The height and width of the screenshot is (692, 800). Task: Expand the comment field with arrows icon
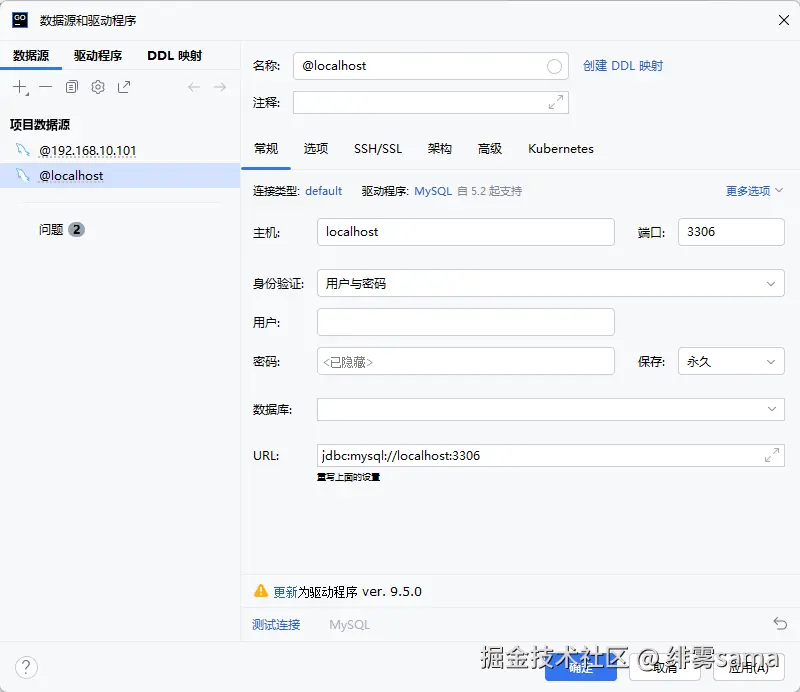coord(556,102)
